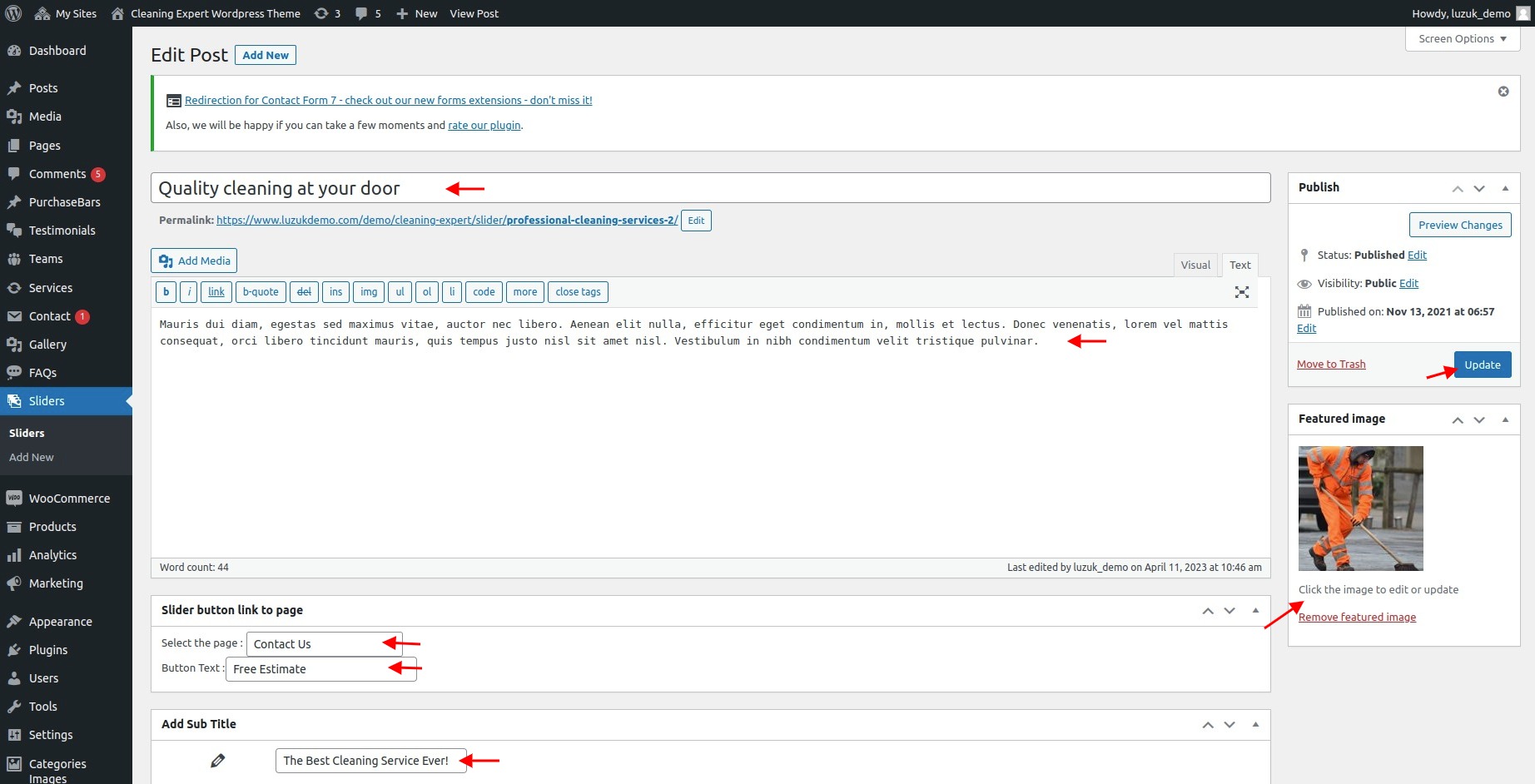Edit the Visibility setting link
Image resolution: width=1535 pixels, height=784 pixels.
(1408, 283)
